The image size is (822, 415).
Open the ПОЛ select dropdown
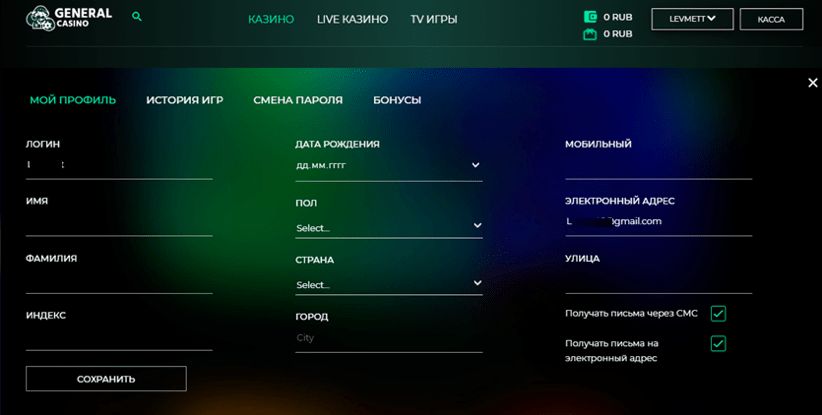(388, 227)
